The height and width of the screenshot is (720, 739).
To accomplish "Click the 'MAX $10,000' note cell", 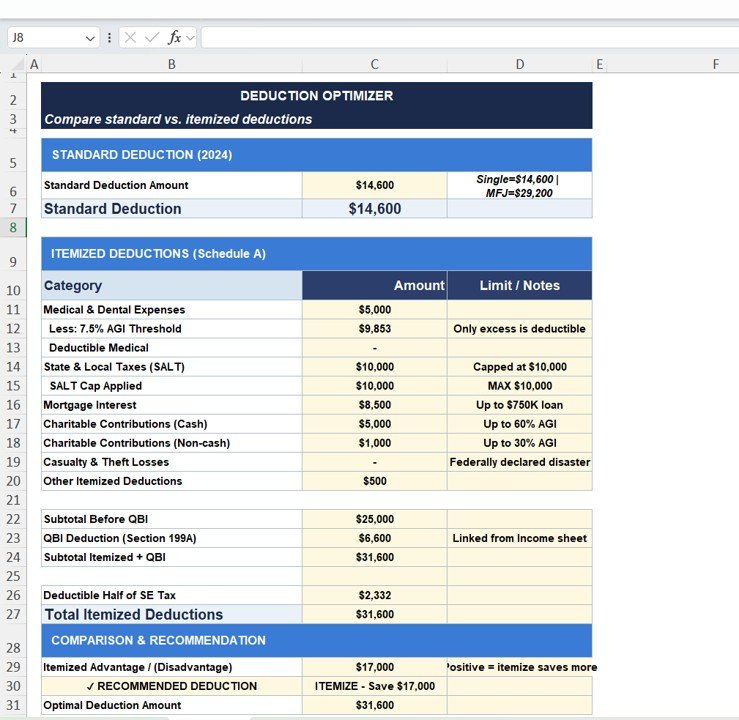I will (x=519, y=386).
